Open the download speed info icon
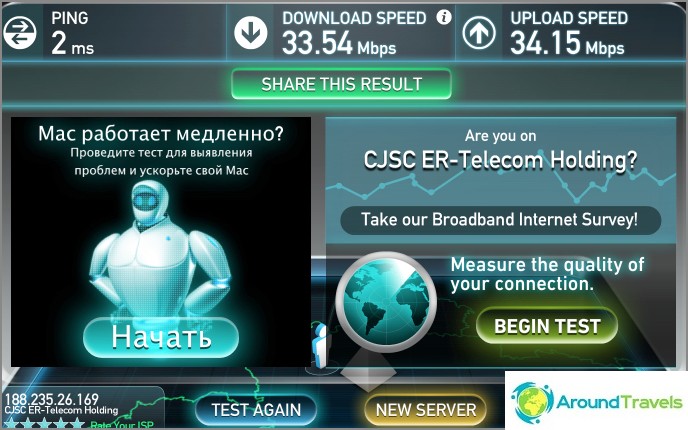Viewport: 688px width, 430px height. pos(444,17)
